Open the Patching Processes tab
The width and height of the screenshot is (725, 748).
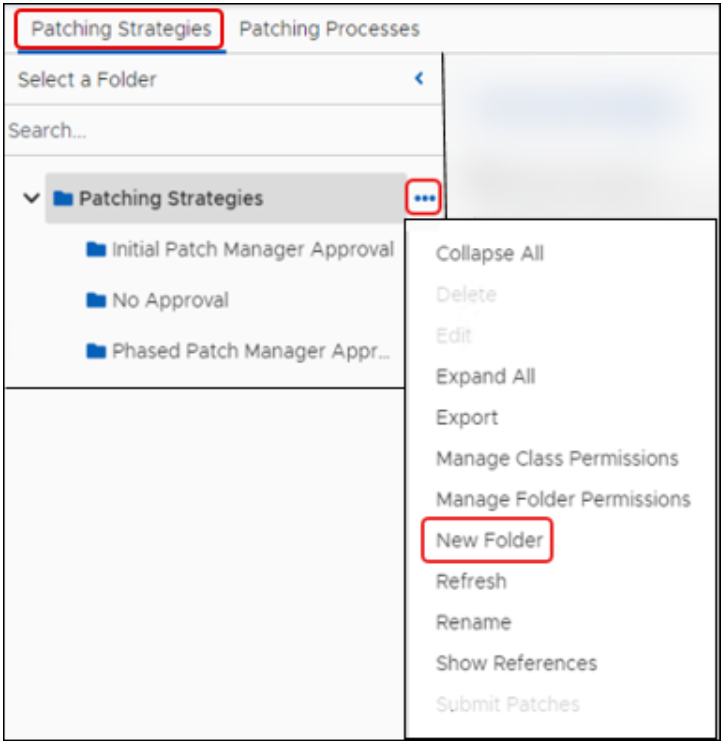click(x=329, y=28)
